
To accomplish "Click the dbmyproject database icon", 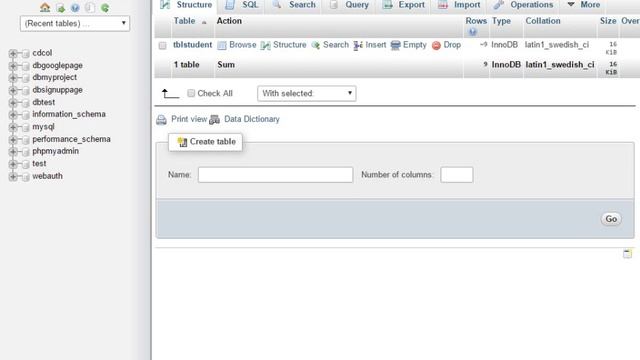I will coord(25,78).
